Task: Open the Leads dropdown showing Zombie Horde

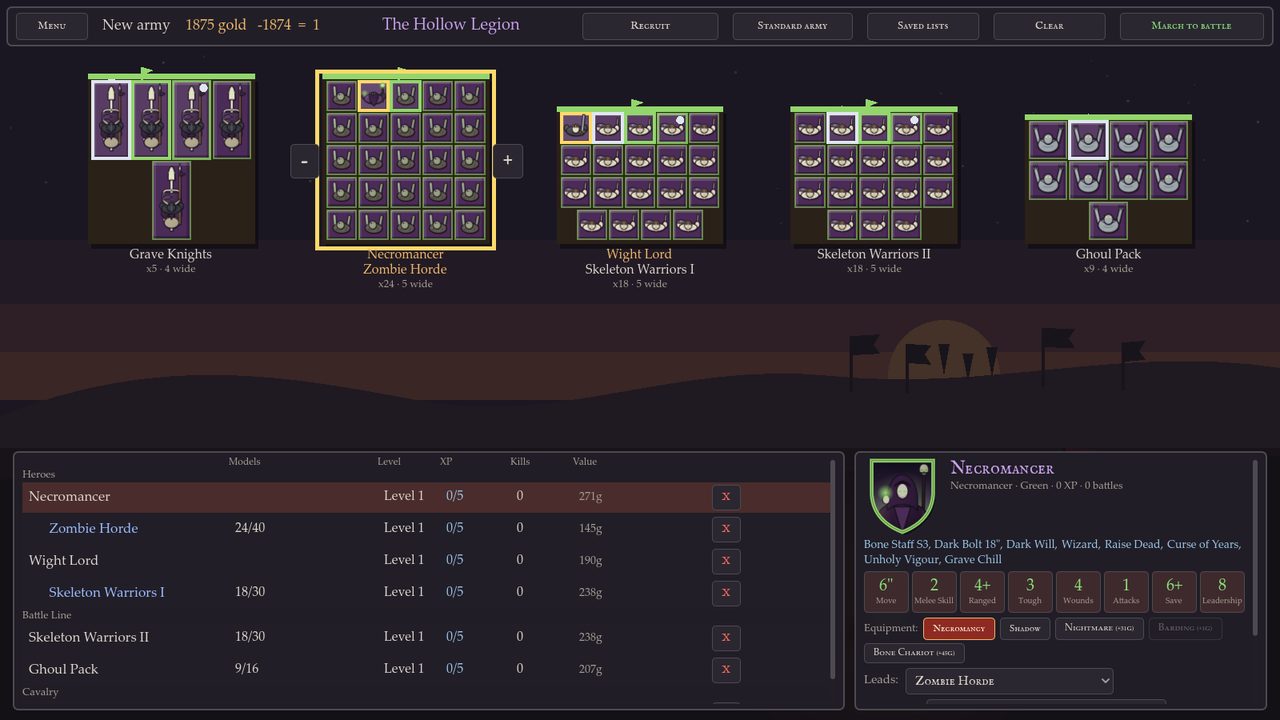Action: [1009, 681]
